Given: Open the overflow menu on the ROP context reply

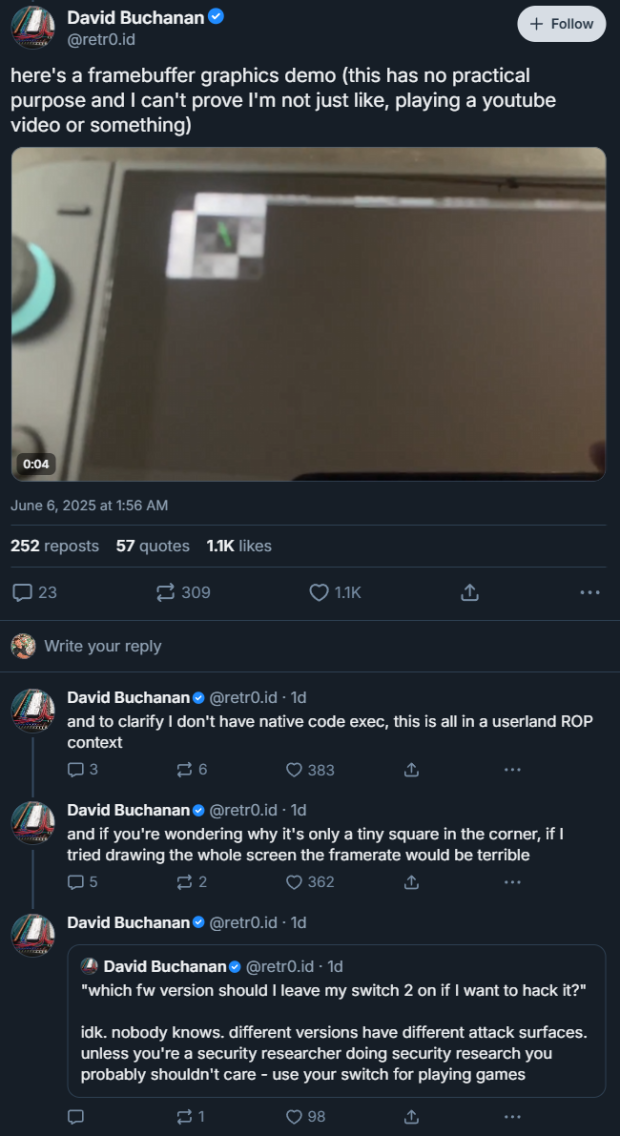Looking at the screenshot, I should pyautogui.click(x=513, y=769).
